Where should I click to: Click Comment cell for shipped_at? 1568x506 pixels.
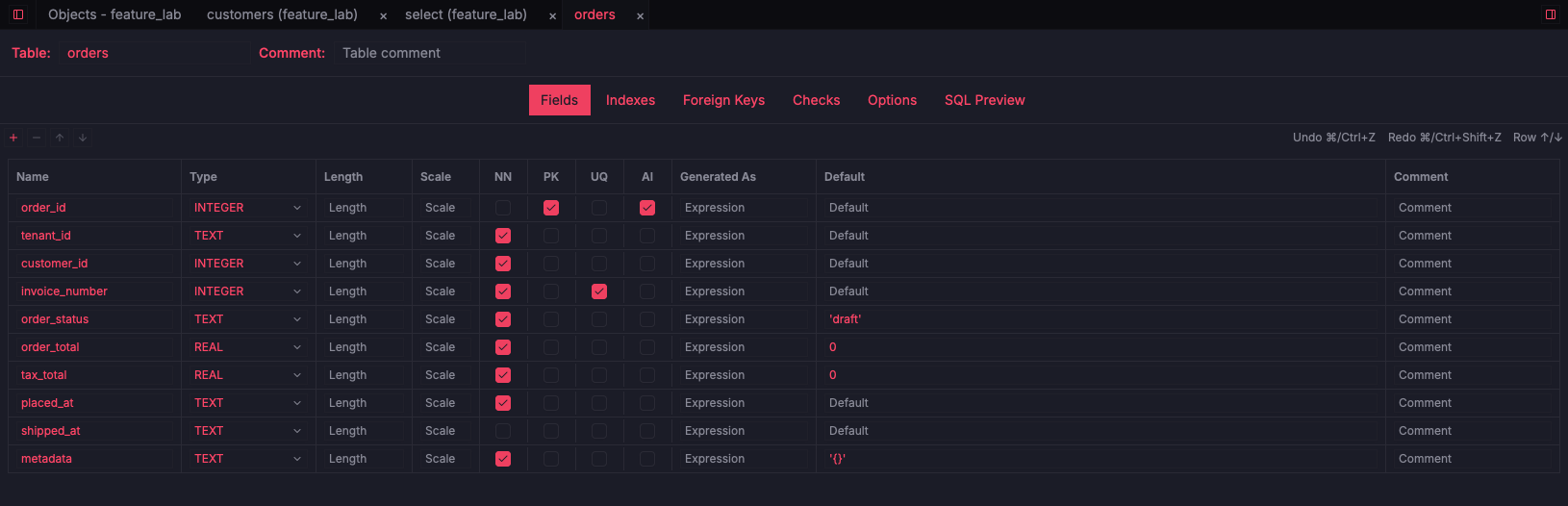[x=1473, y=431]
